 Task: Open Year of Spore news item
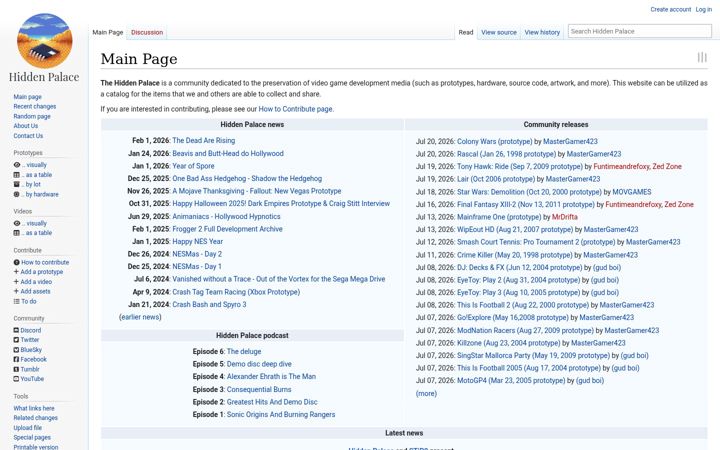[193, 166]
